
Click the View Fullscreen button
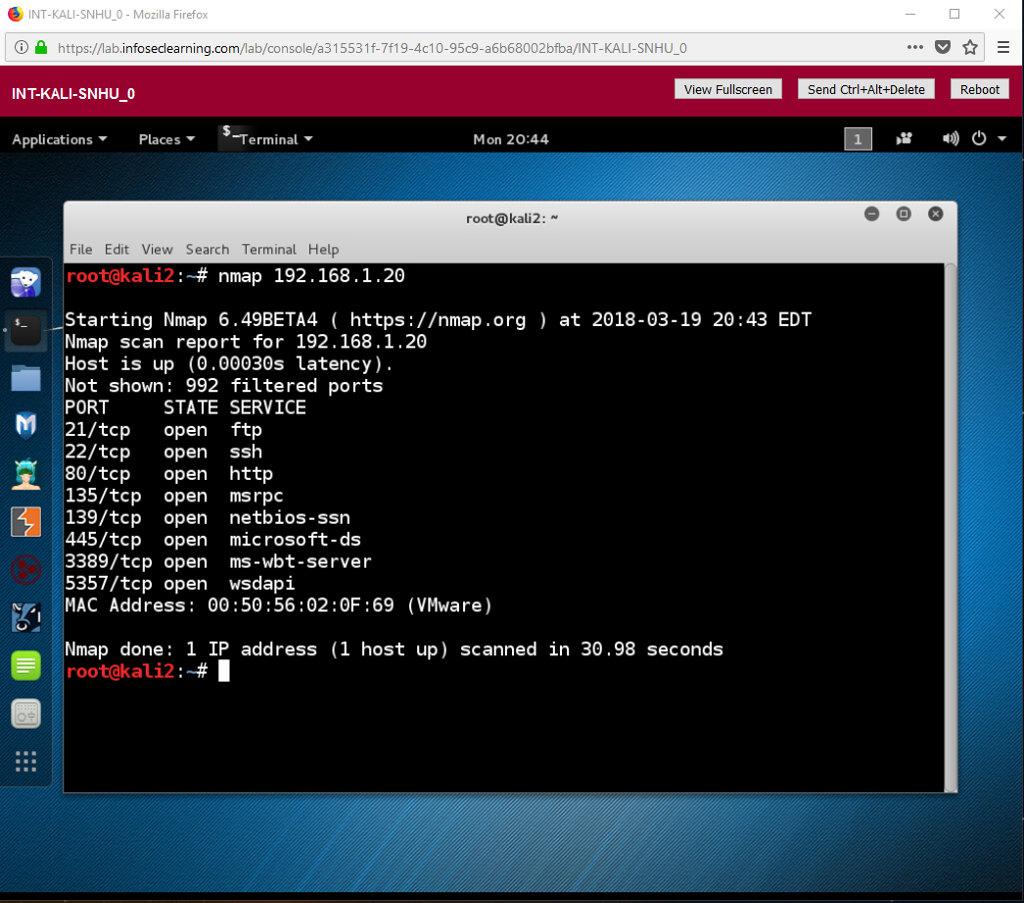[728, 89]
